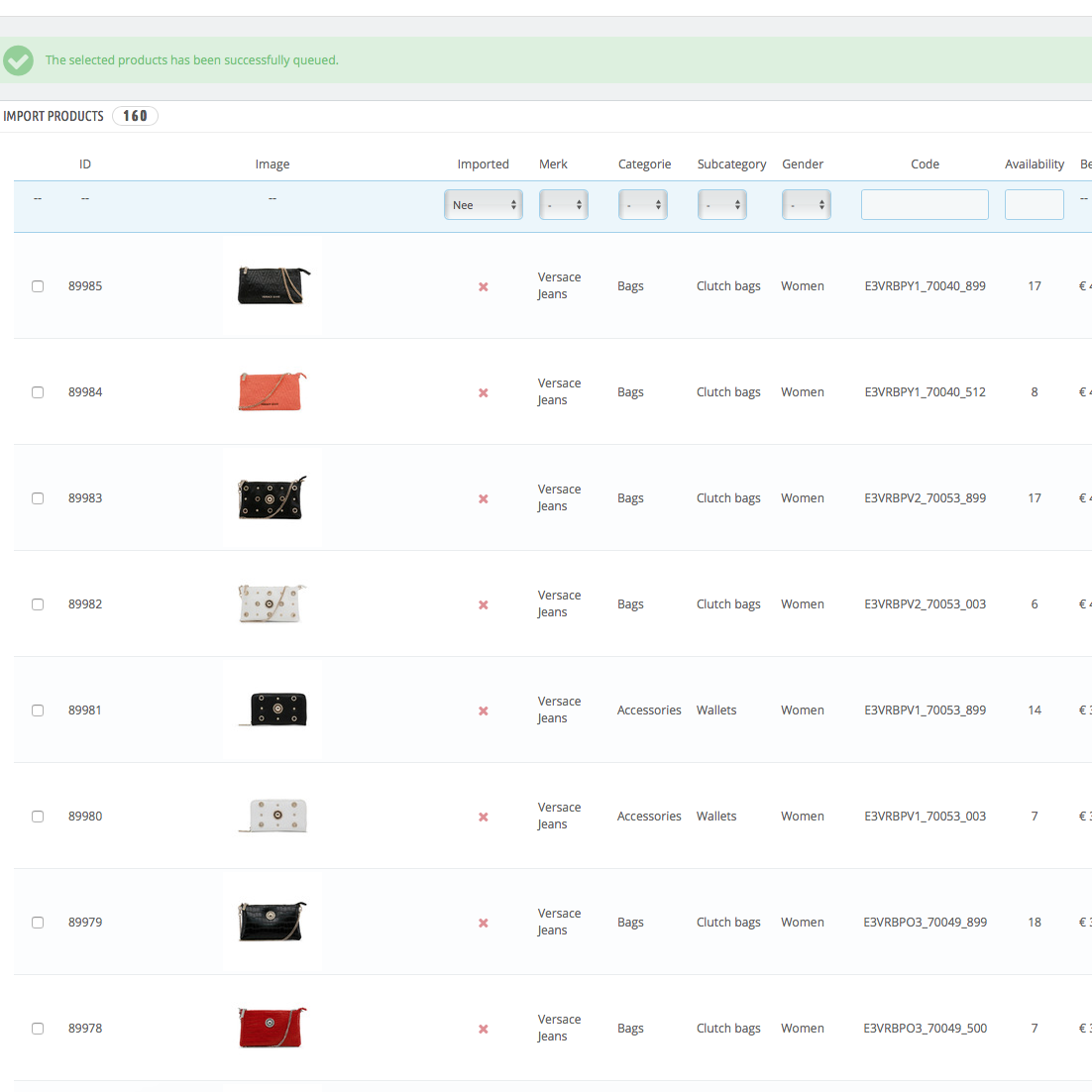This screenshot has height=1092, width=1092.
Task: Click Women gender cell in row 89983
Action: coord(803,497)
